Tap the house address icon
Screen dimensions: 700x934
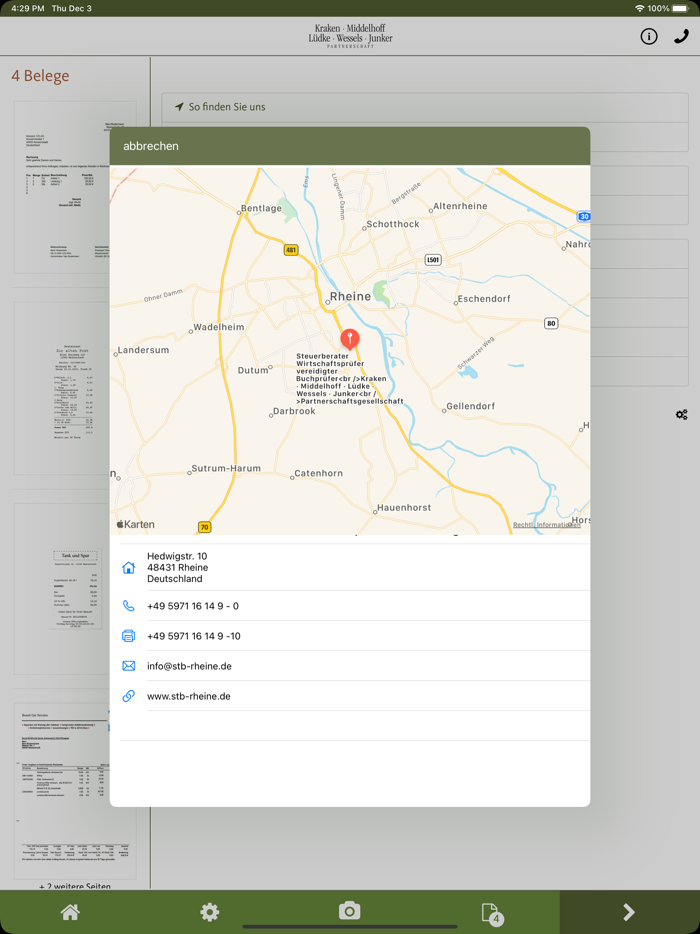tap(128, 568)
